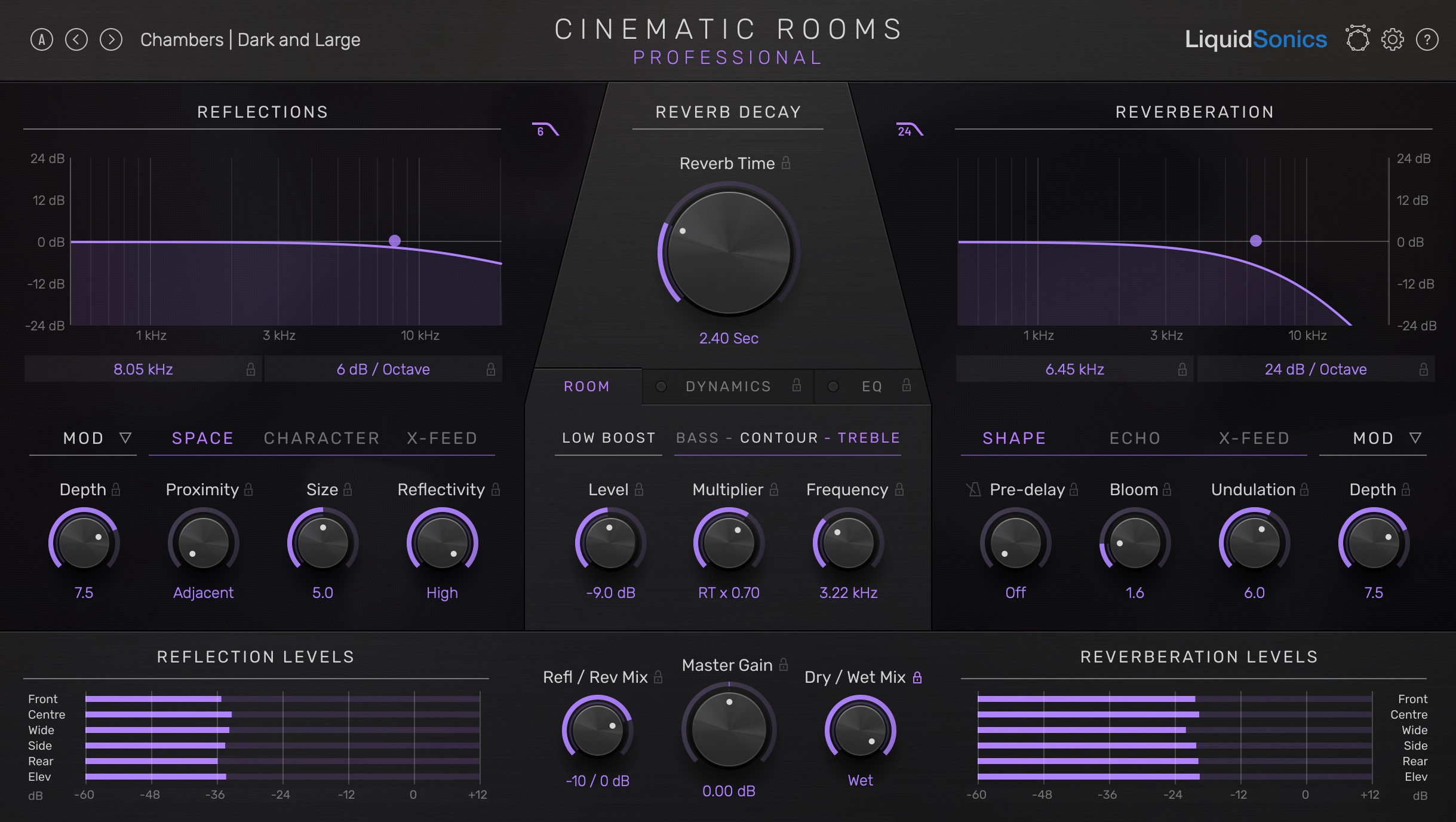The height and width of the screenshot is (822, 1456).
Task: Open the help question mark
Action: point(1427,40)
